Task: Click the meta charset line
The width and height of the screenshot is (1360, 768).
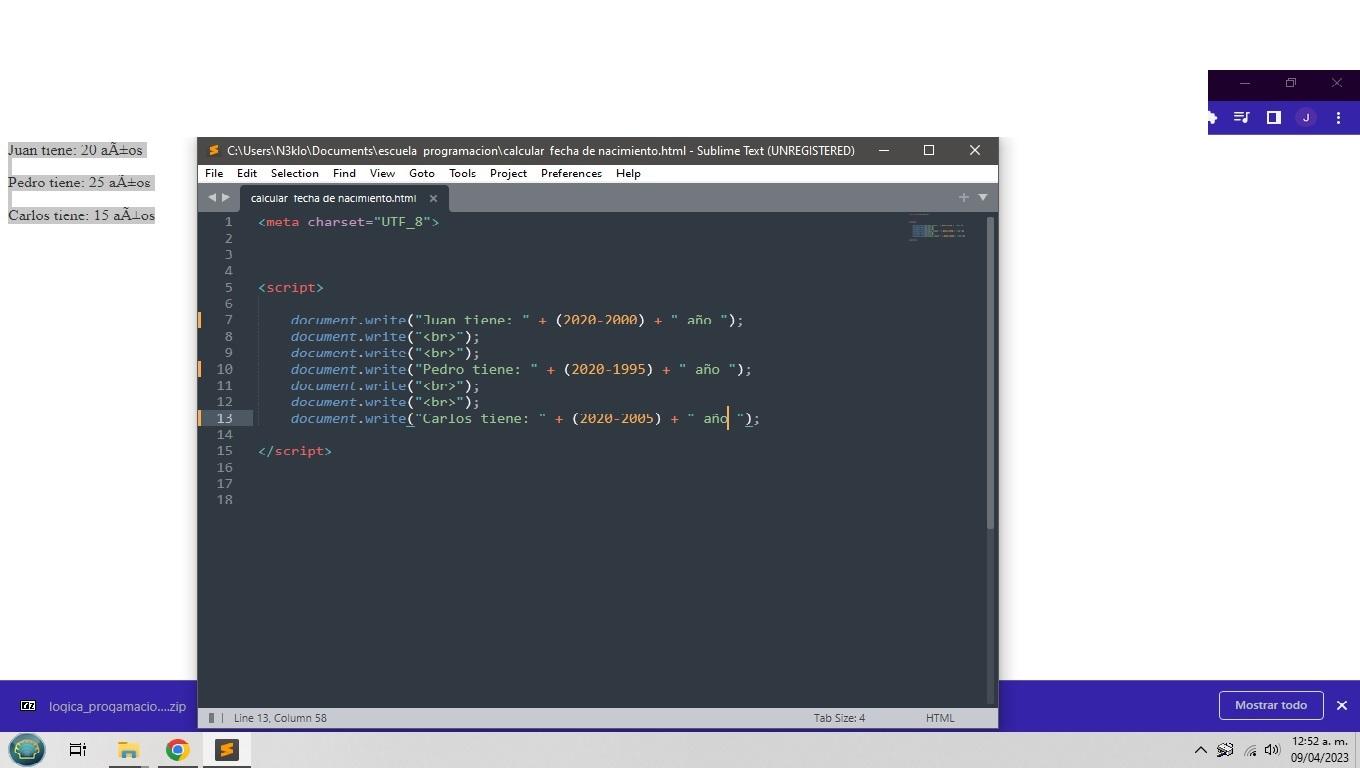Action: pos(349,222)
